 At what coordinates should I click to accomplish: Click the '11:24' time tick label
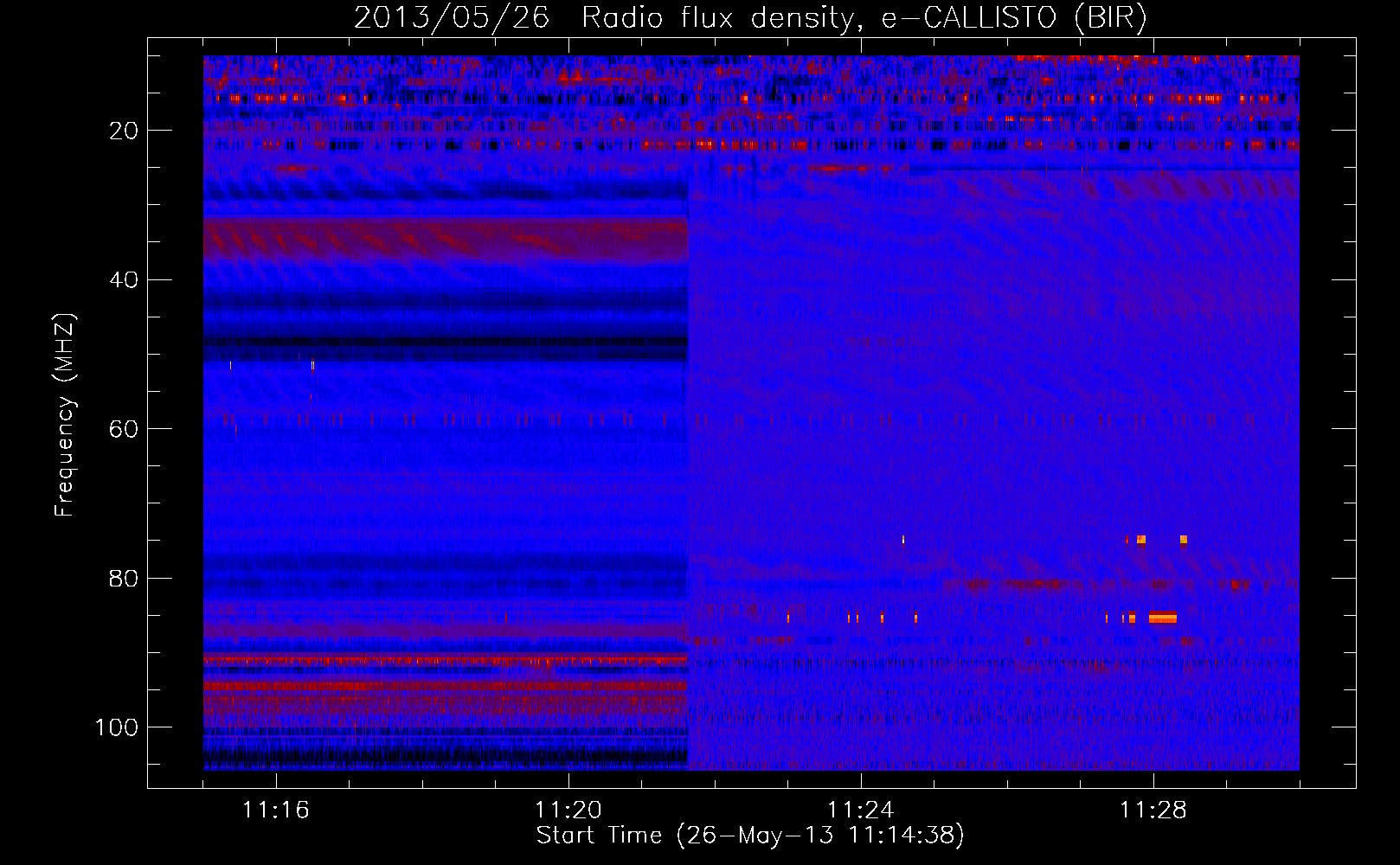coord(861,811)
